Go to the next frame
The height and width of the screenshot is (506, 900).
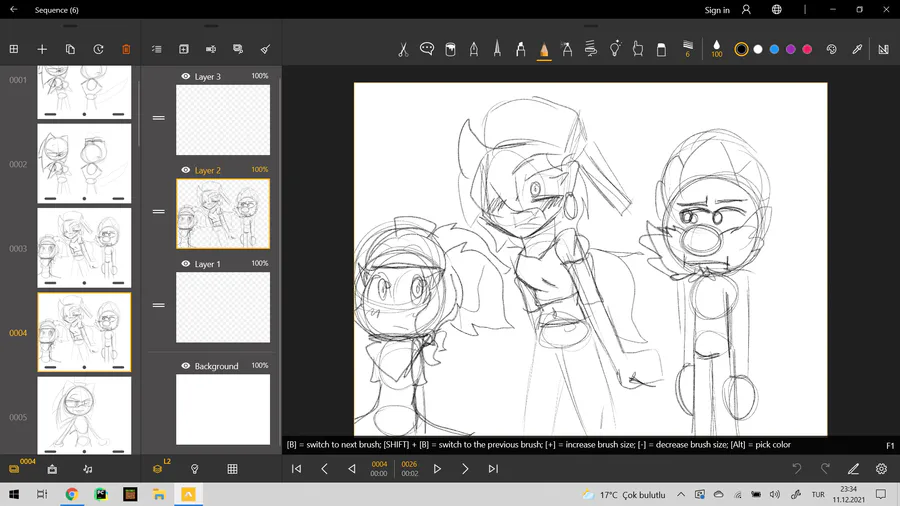pyautogui.click(x=465, y=469)
